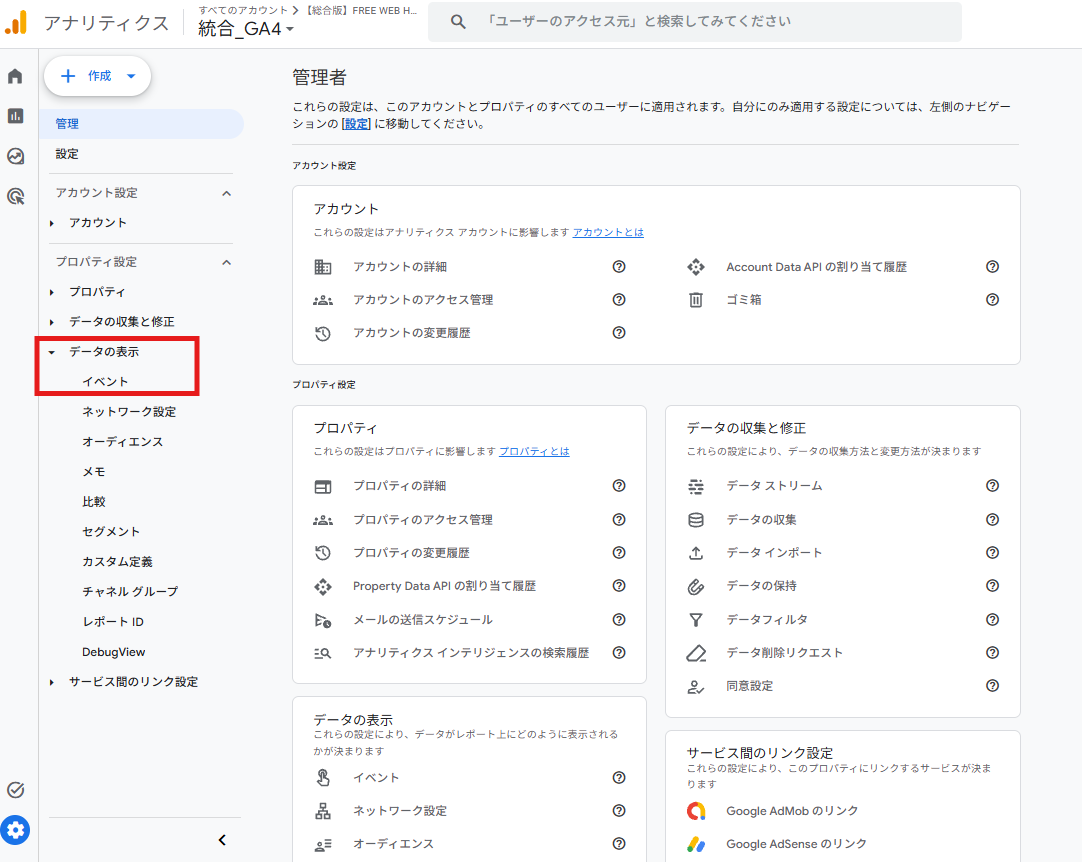
Task: Click the アカウントとは link
Action: pos(608,233)
